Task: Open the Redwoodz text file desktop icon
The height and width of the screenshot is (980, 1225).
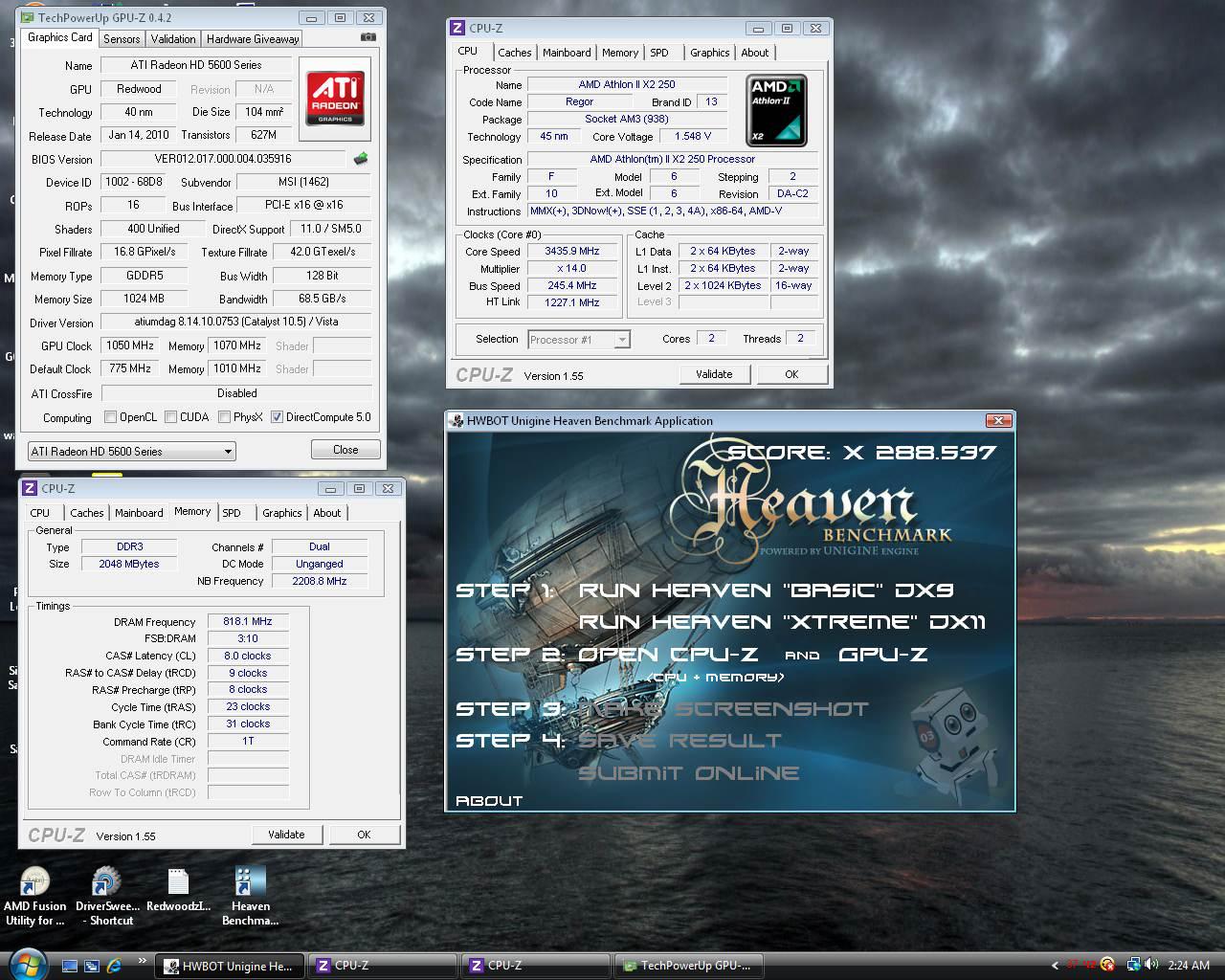Action: pyautogui.click(x=178, y=890)
